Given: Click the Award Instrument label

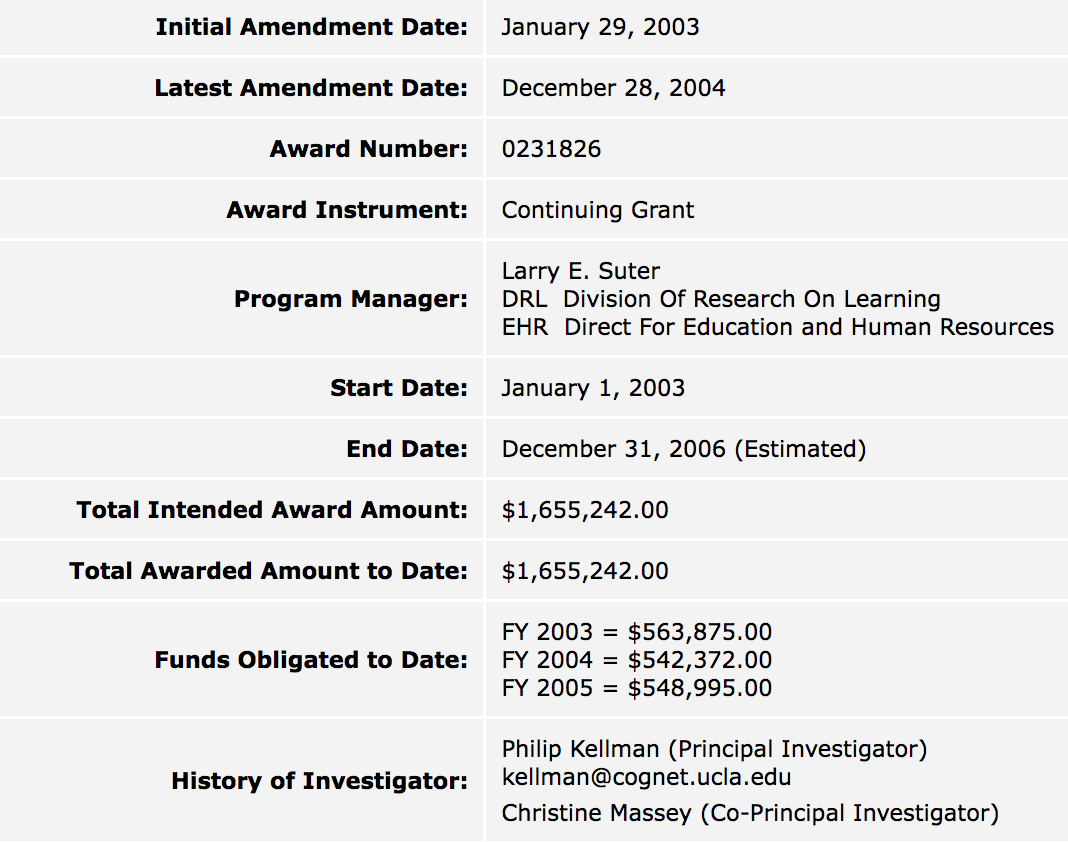Looking at the screenshot, I should 347,210.
